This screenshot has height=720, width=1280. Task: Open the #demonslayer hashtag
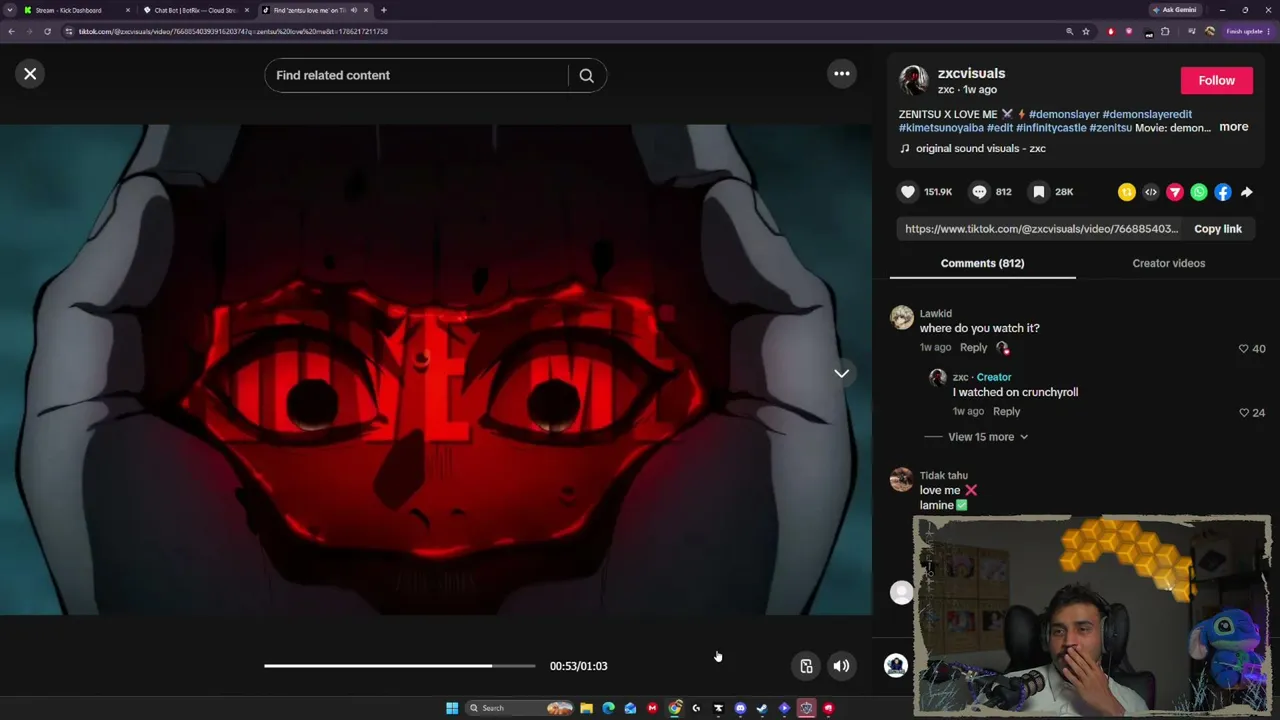(1064, 114)
